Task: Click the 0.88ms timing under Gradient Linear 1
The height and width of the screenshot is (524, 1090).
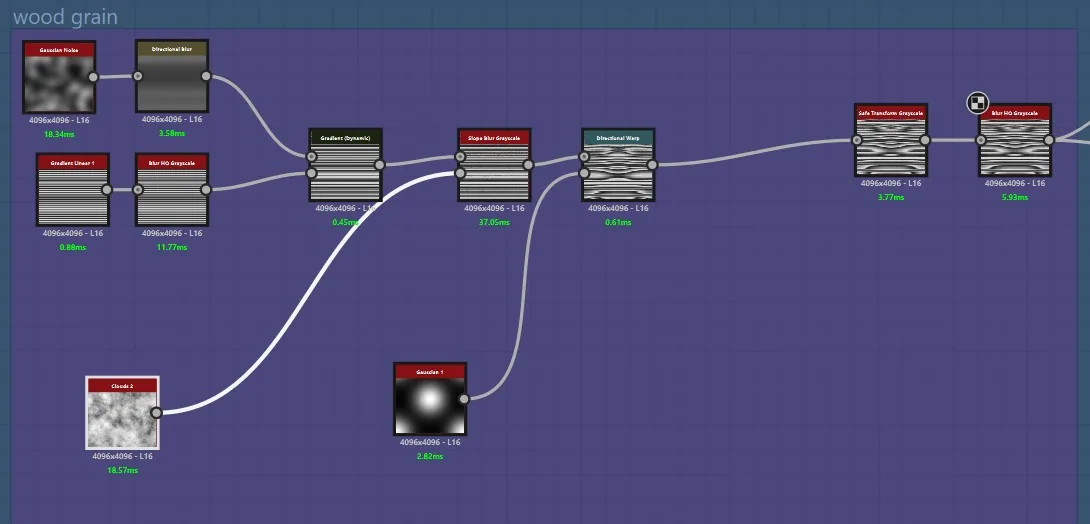Action: coord(73,247)
